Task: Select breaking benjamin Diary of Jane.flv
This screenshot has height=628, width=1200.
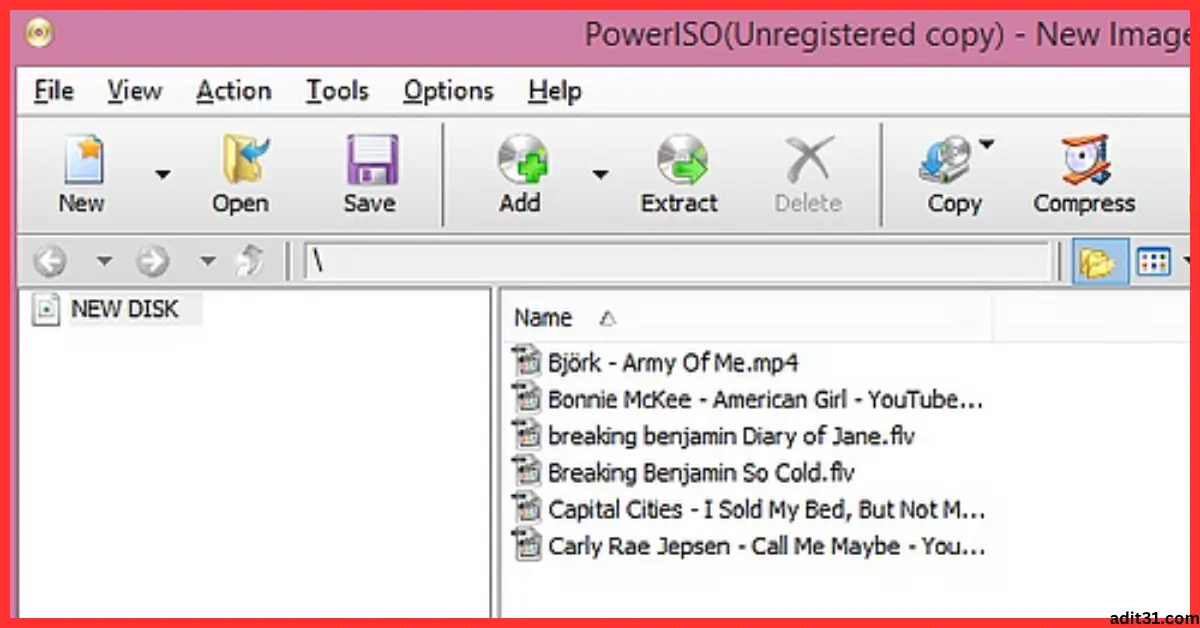Action: tap(732, 437)
